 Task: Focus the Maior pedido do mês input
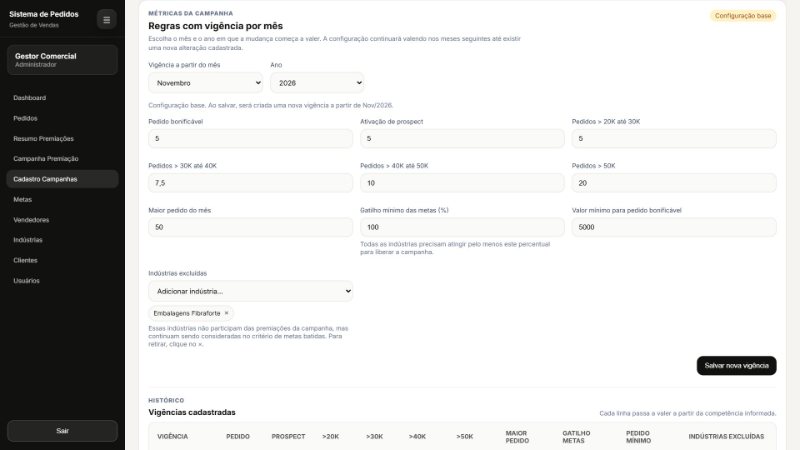(251, 227)
